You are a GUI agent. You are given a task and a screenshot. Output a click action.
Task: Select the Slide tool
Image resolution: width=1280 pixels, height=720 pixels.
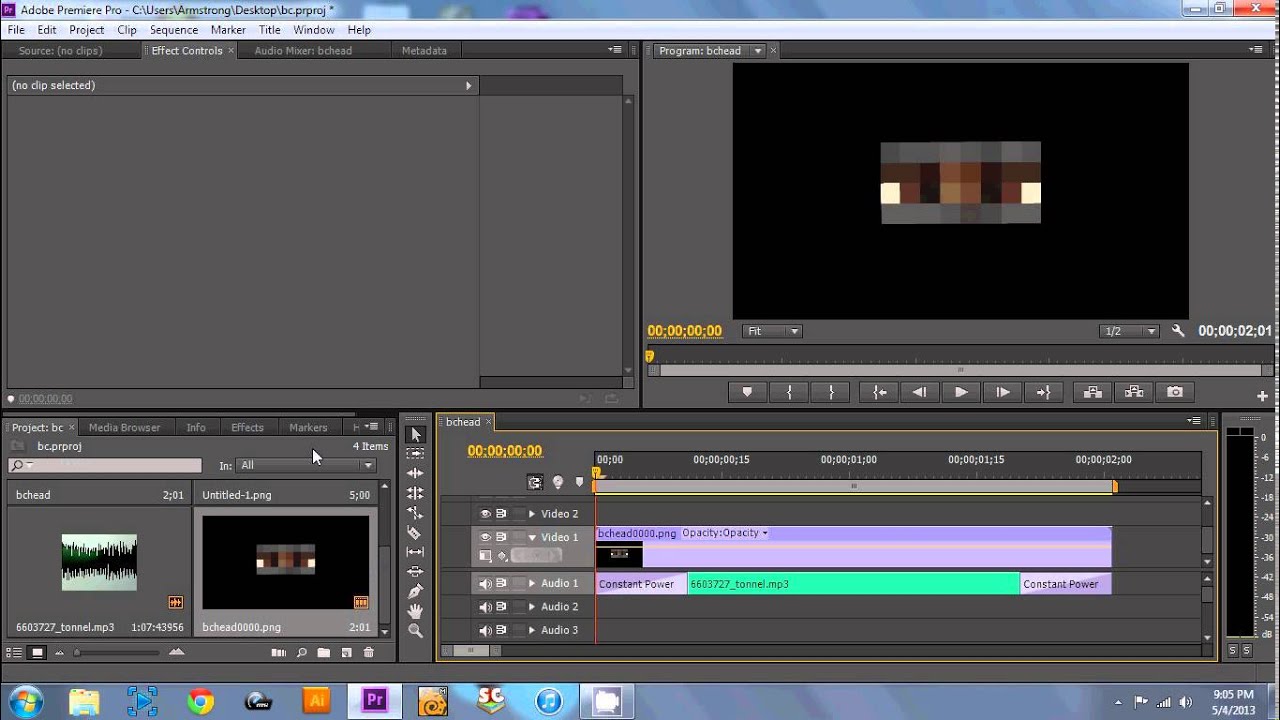pyautogui.click(x=416, y=571)
